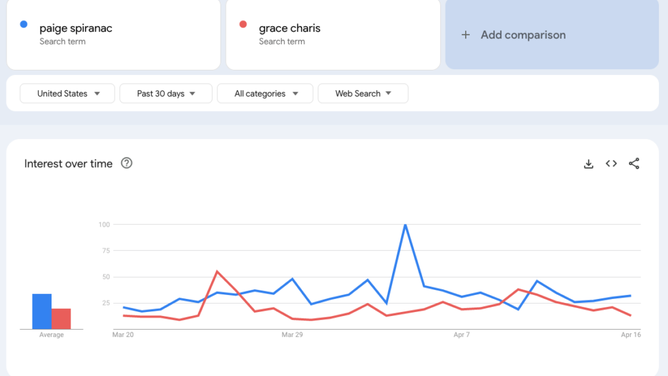
Task: Change the Past 30 days time range
Action: (166, 93)
